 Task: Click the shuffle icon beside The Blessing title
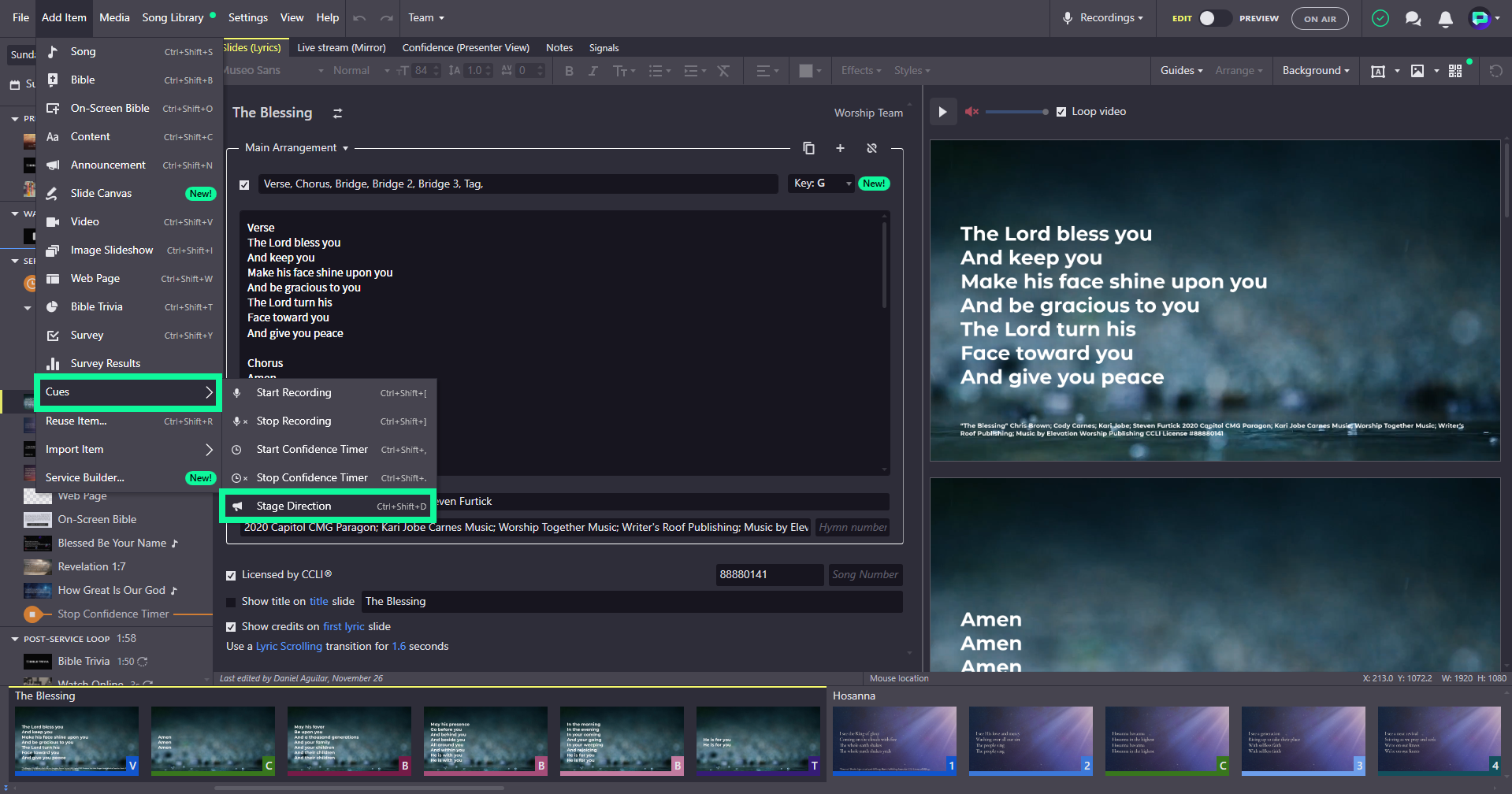tap(337, 113)
